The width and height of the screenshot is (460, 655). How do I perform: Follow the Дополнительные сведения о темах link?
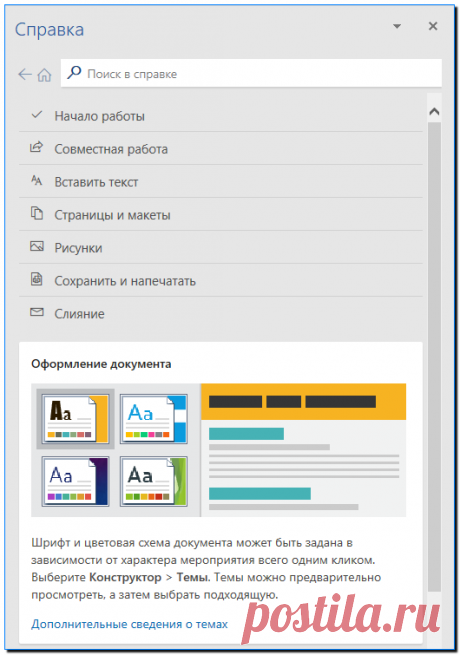(x=130, y=624)
